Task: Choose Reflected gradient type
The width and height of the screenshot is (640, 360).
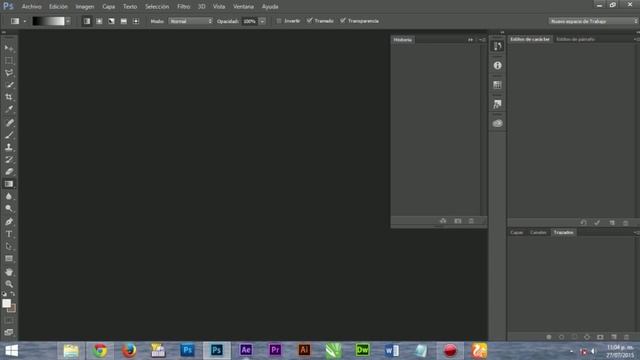Action: [x=124, y=21]
